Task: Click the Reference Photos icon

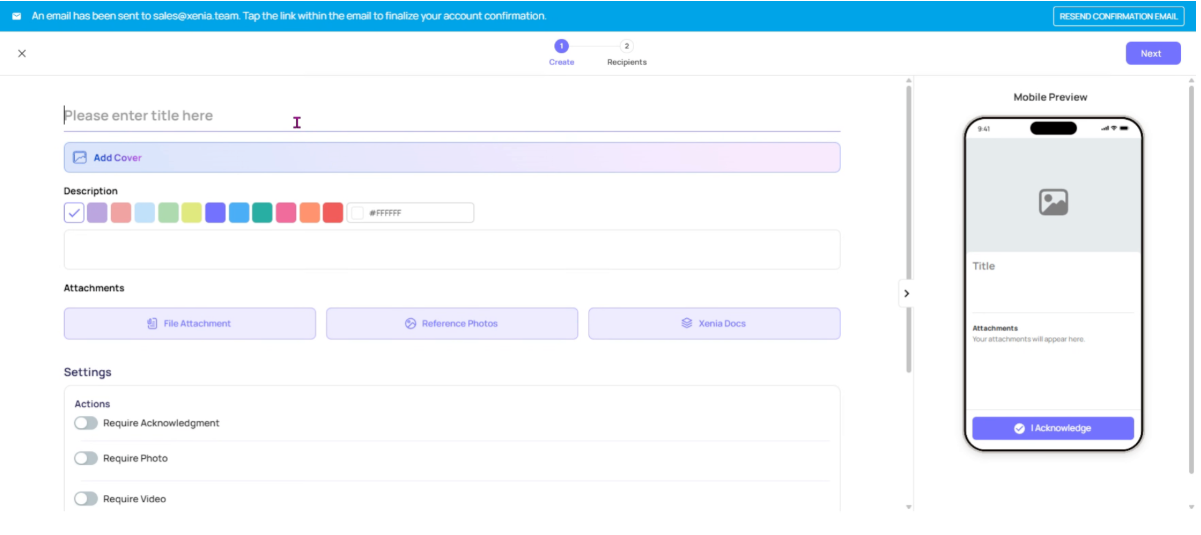Action: 410,324
